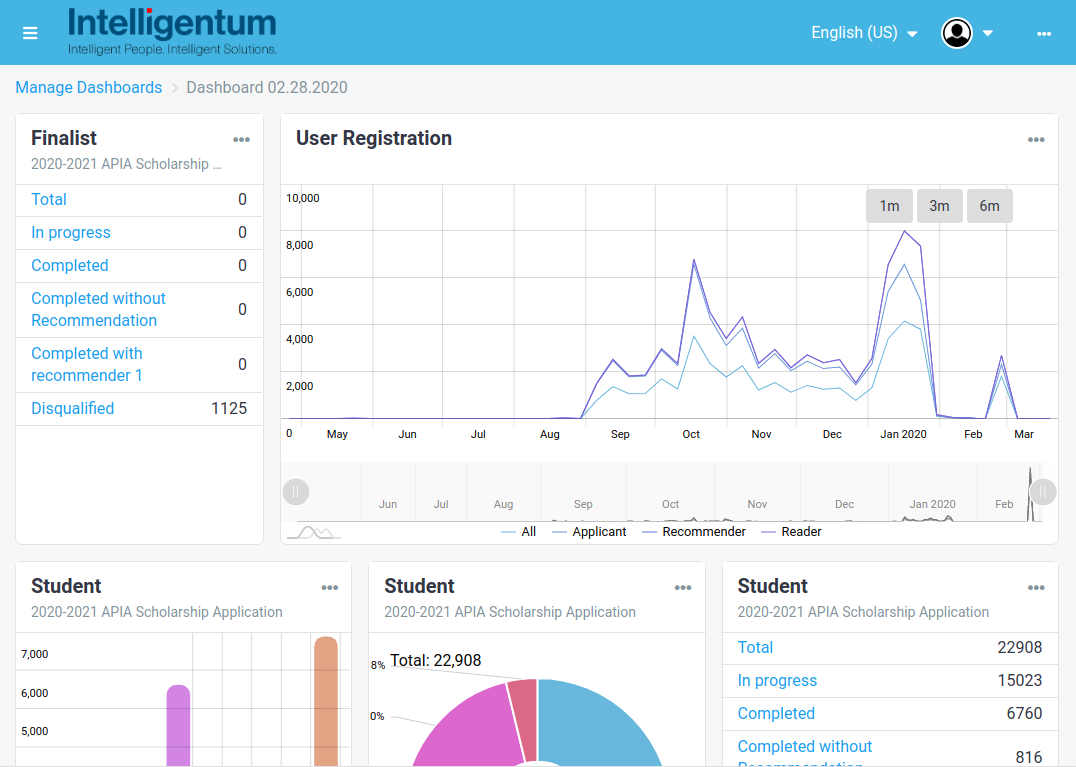Click the Dashboard 02.28.2020 breadcrumb text
Viewport: 1076px width, 767px height.
(x=267, y=88)
